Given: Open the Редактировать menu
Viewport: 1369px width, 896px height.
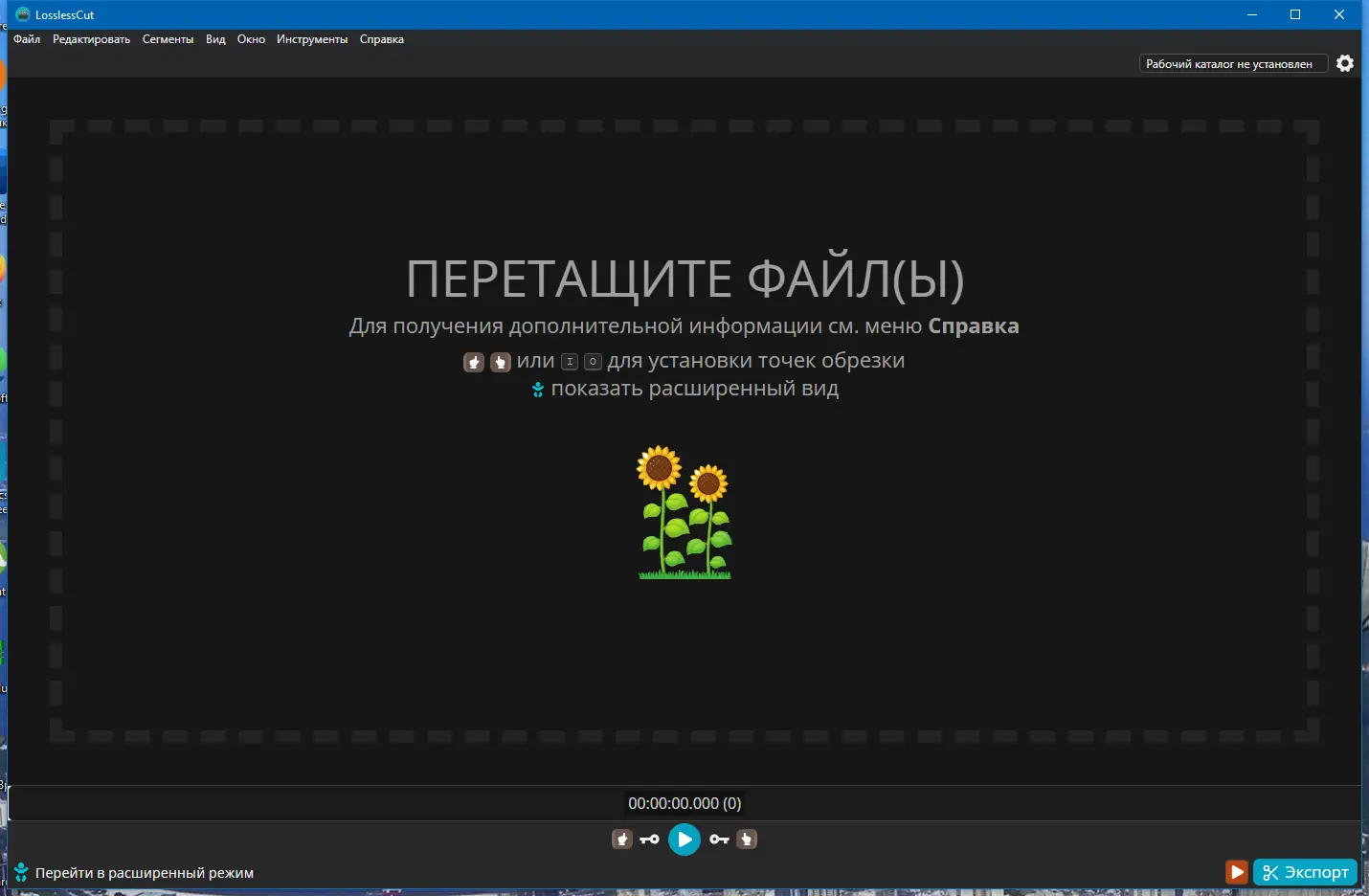Looking at the screenshot, I should [x=91, y=39].
